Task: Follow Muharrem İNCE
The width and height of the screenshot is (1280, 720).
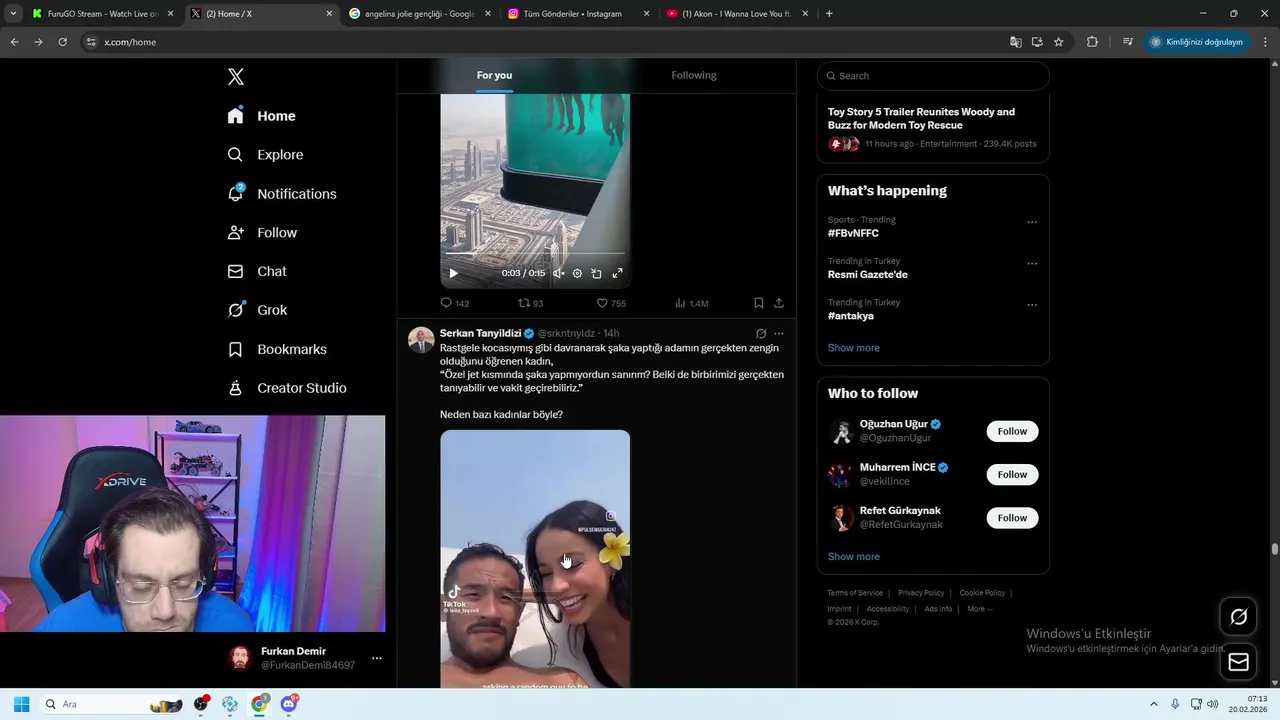Action: pyautogui.click(x=1012, y=474)
